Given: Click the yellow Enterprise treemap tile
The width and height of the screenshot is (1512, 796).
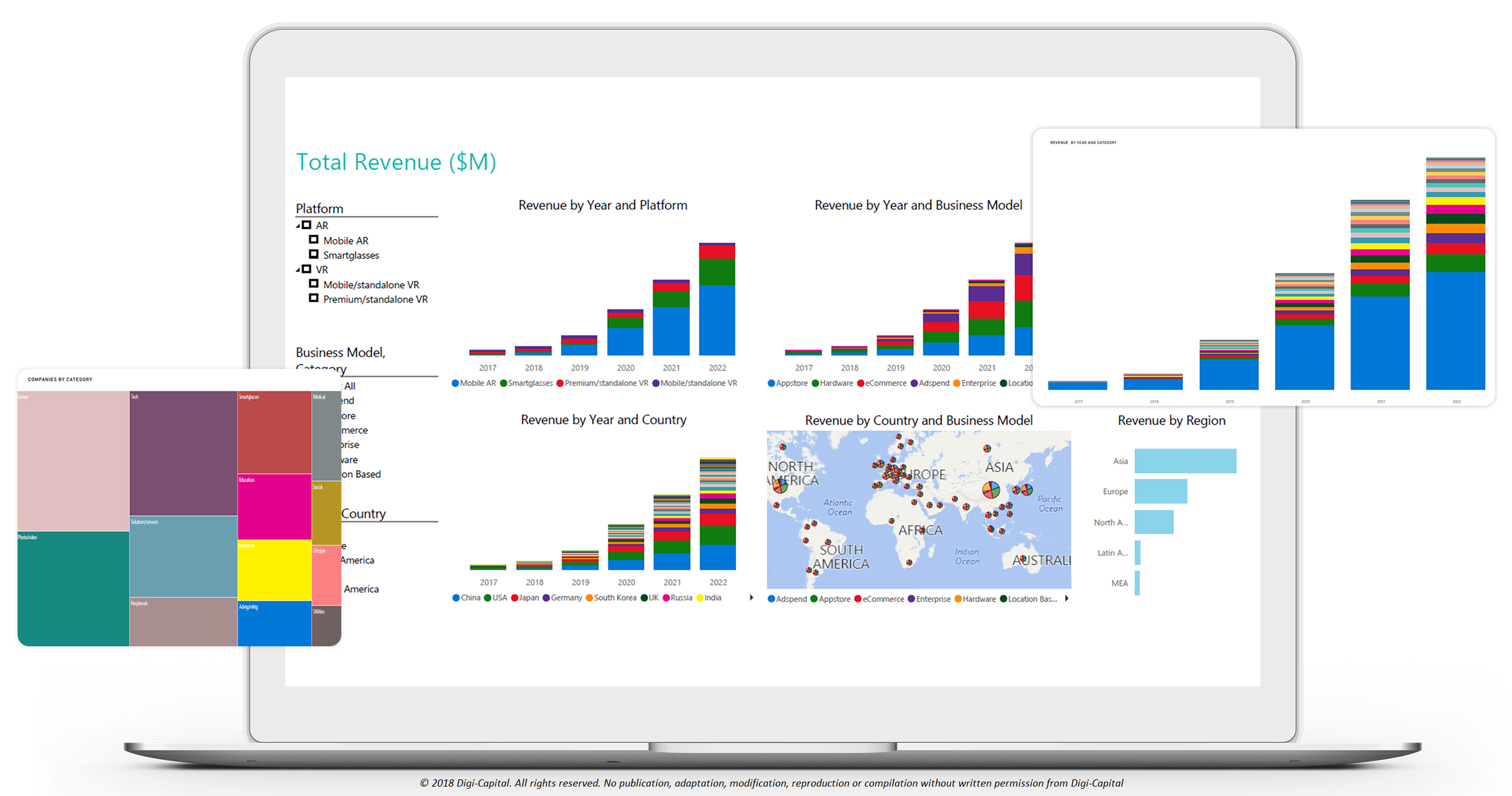Looking at the screenshot, I should coord(274,570).
